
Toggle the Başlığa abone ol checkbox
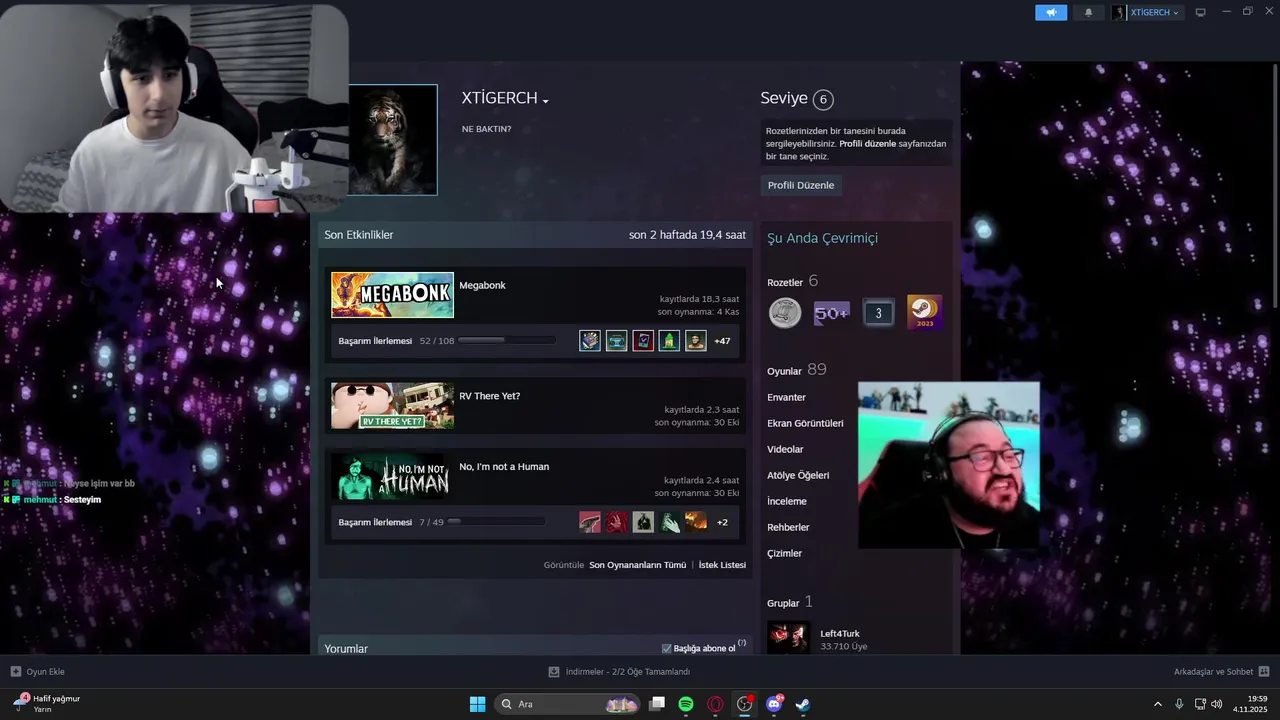(x=667, y=648)
